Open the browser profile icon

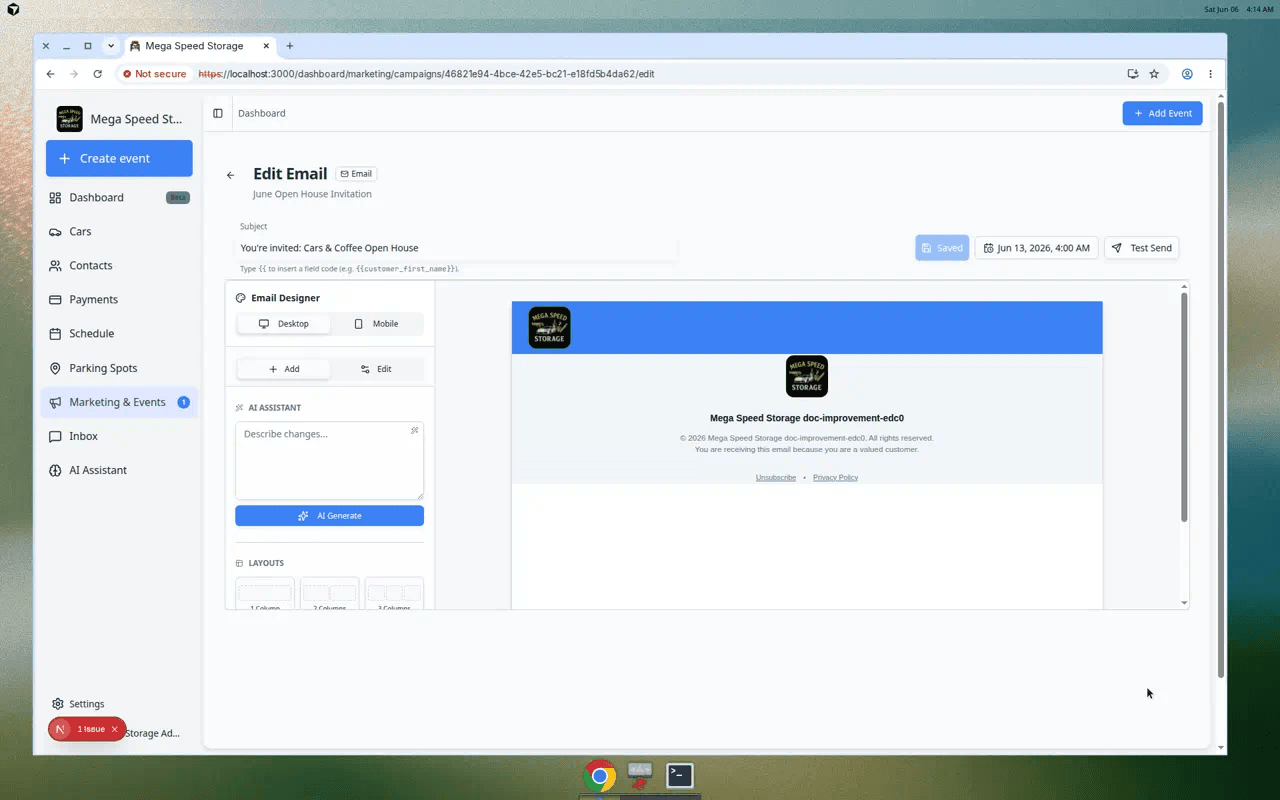coord(1187,74)
